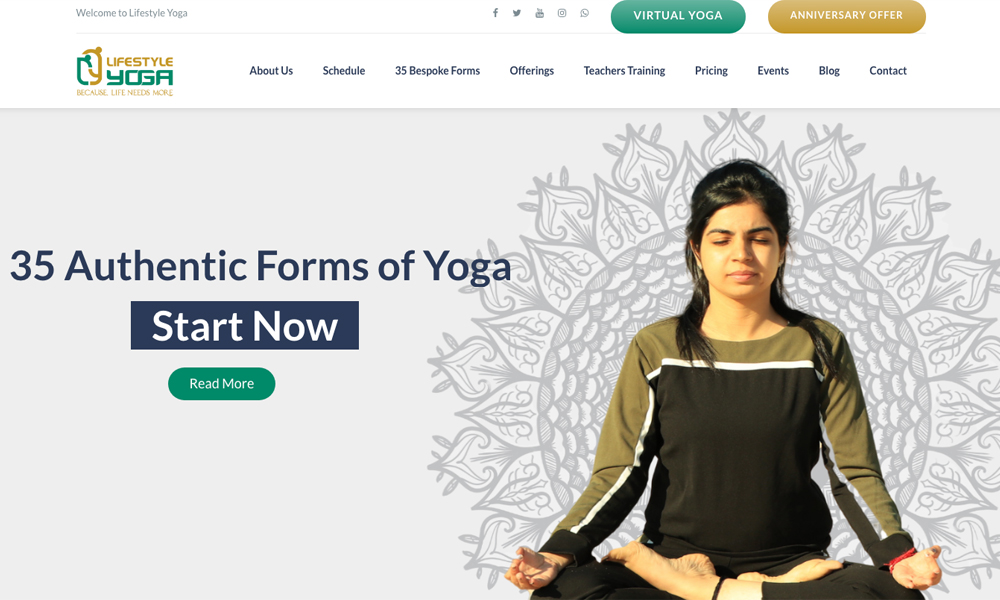Select Pricing in the navigation bar
Image resolution: width=1000 pixels, height=600 pixels.
coord(711,71)
